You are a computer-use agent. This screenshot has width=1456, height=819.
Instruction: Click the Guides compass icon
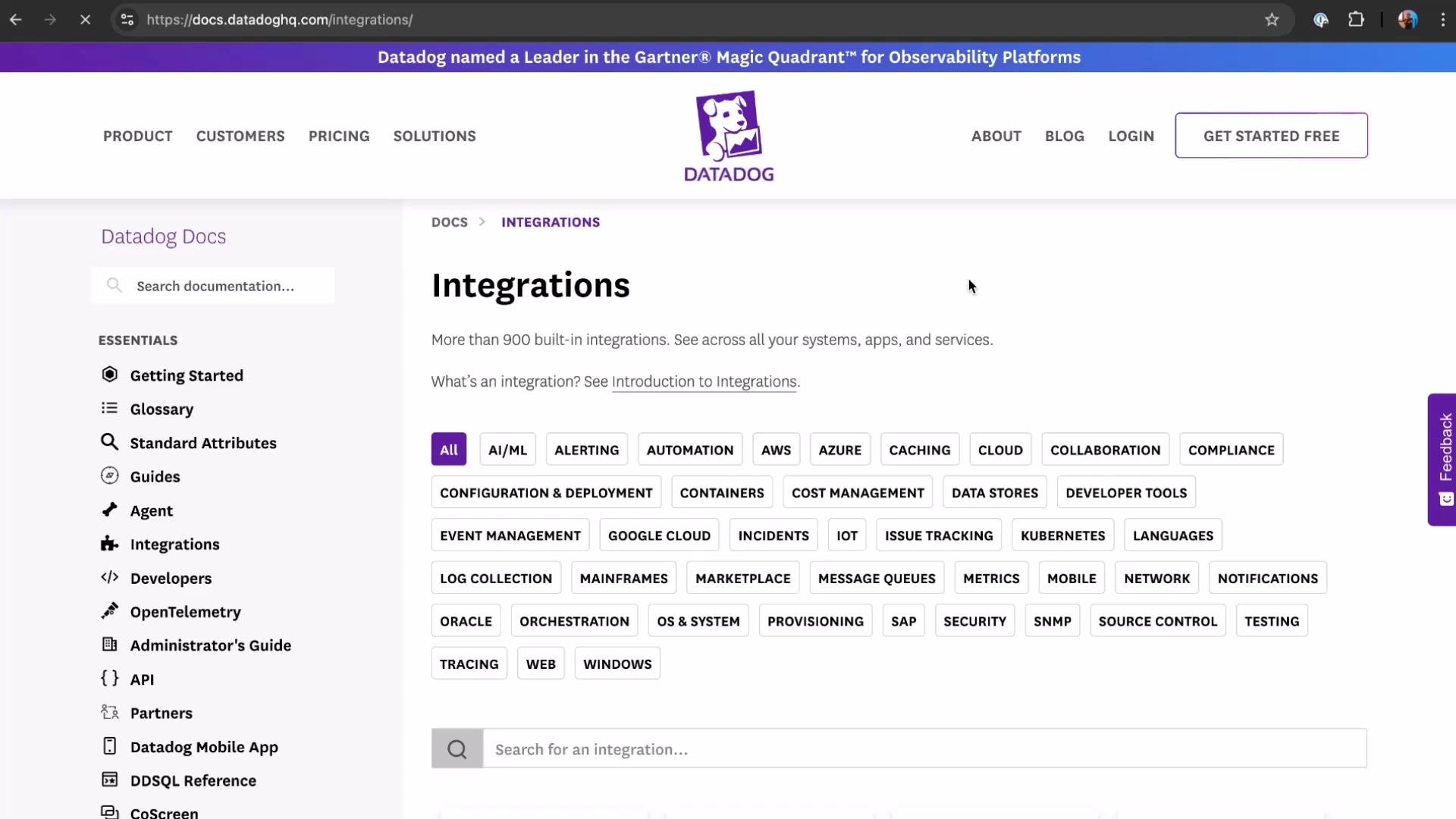[109, 475]
